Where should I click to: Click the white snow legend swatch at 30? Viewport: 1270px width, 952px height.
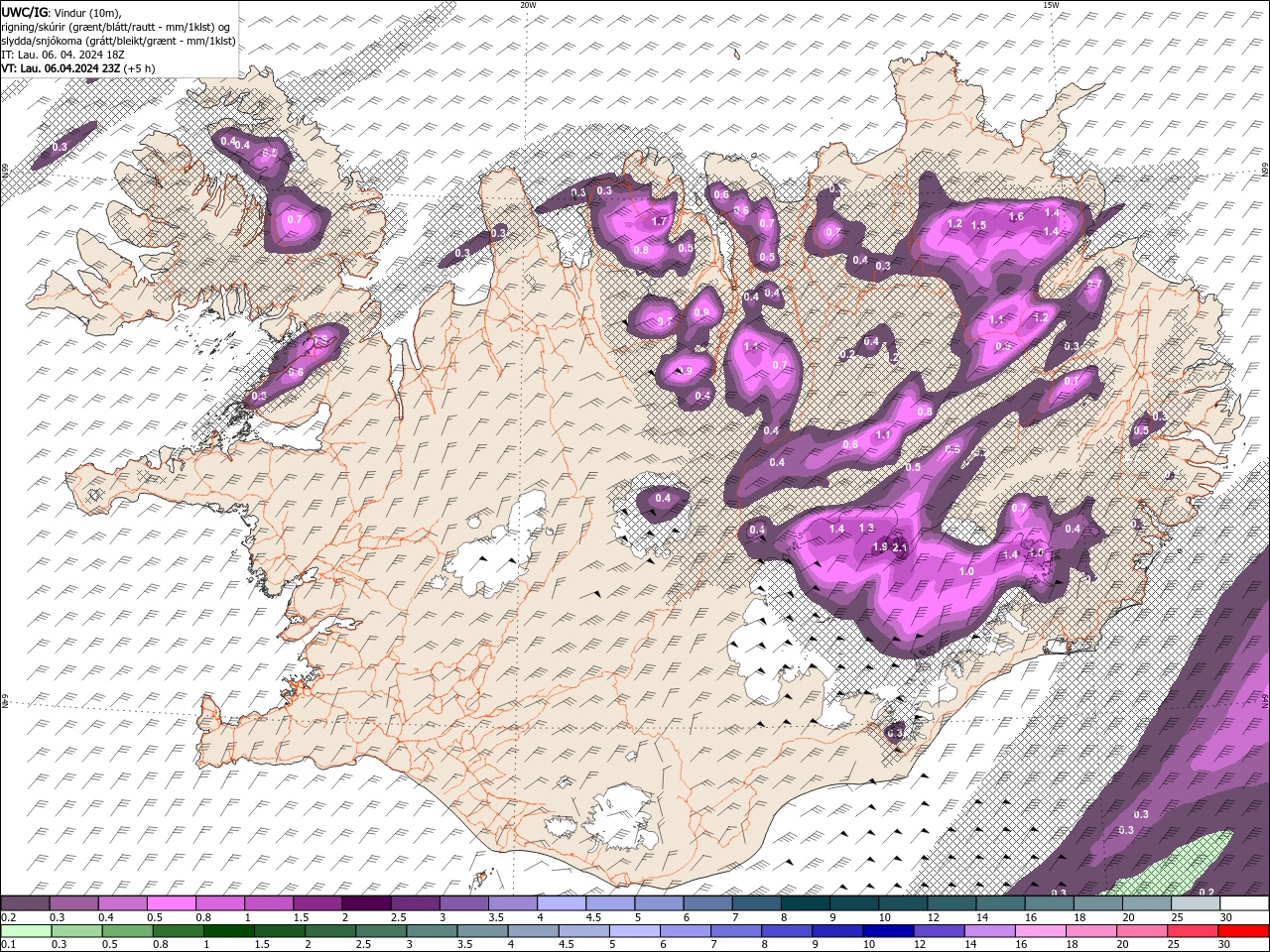coord(1244,903)
